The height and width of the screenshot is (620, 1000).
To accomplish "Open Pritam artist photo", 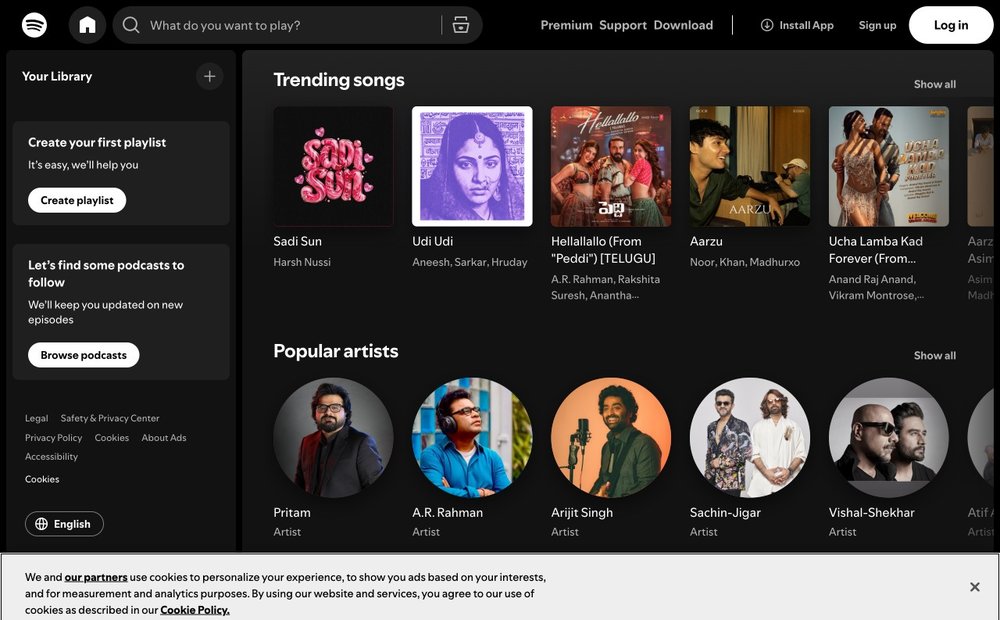I will point(334,438).
